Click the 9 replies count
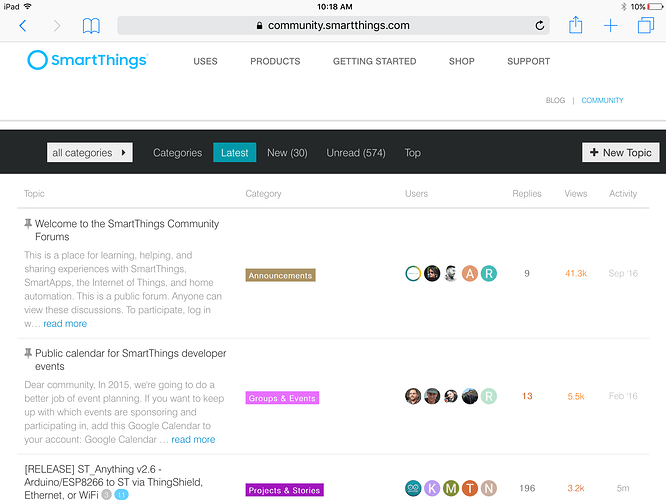The image size is (666, 500). [527, 274]
